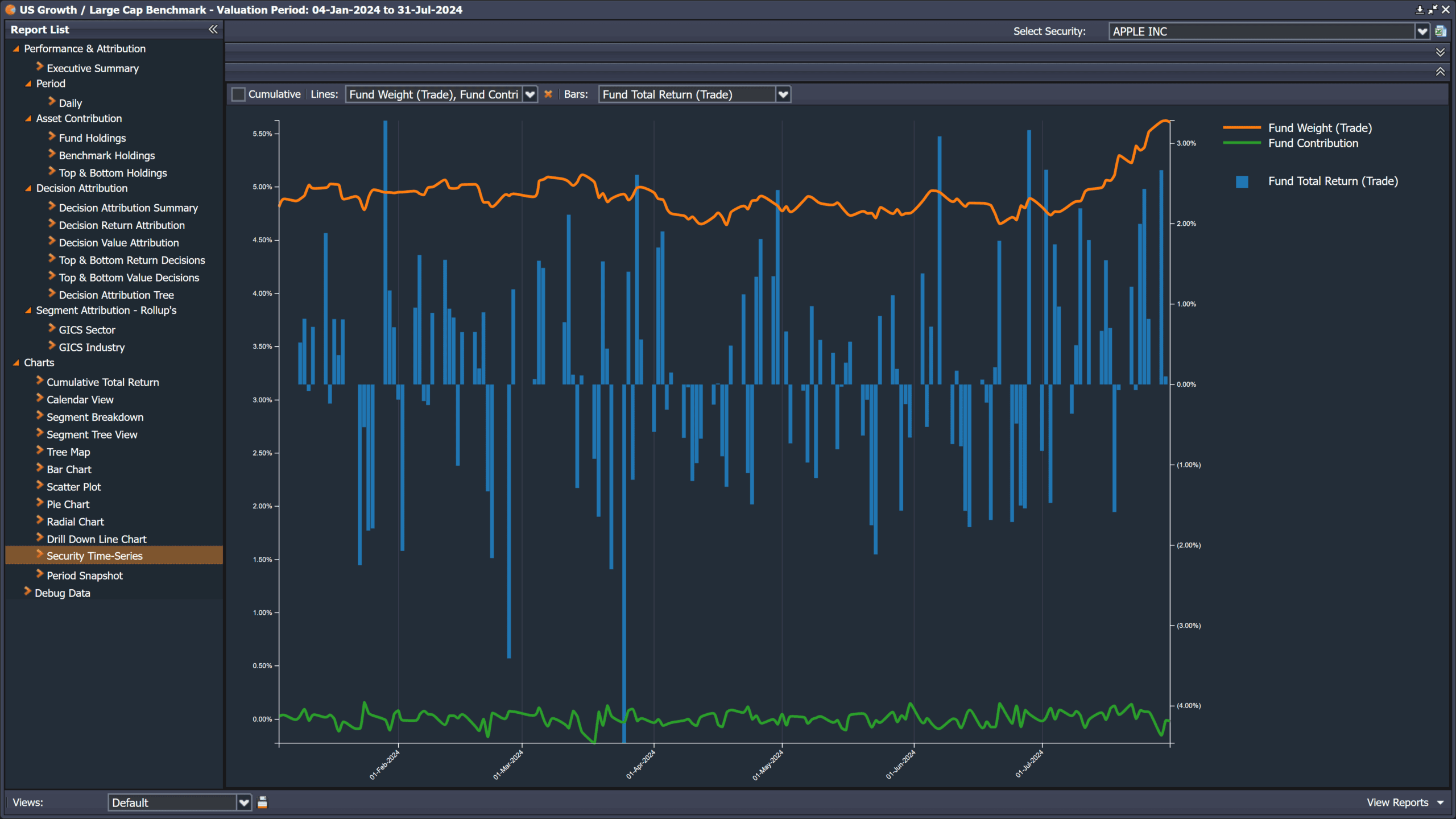Enable the Cumulative checkbox

point(238,94)
